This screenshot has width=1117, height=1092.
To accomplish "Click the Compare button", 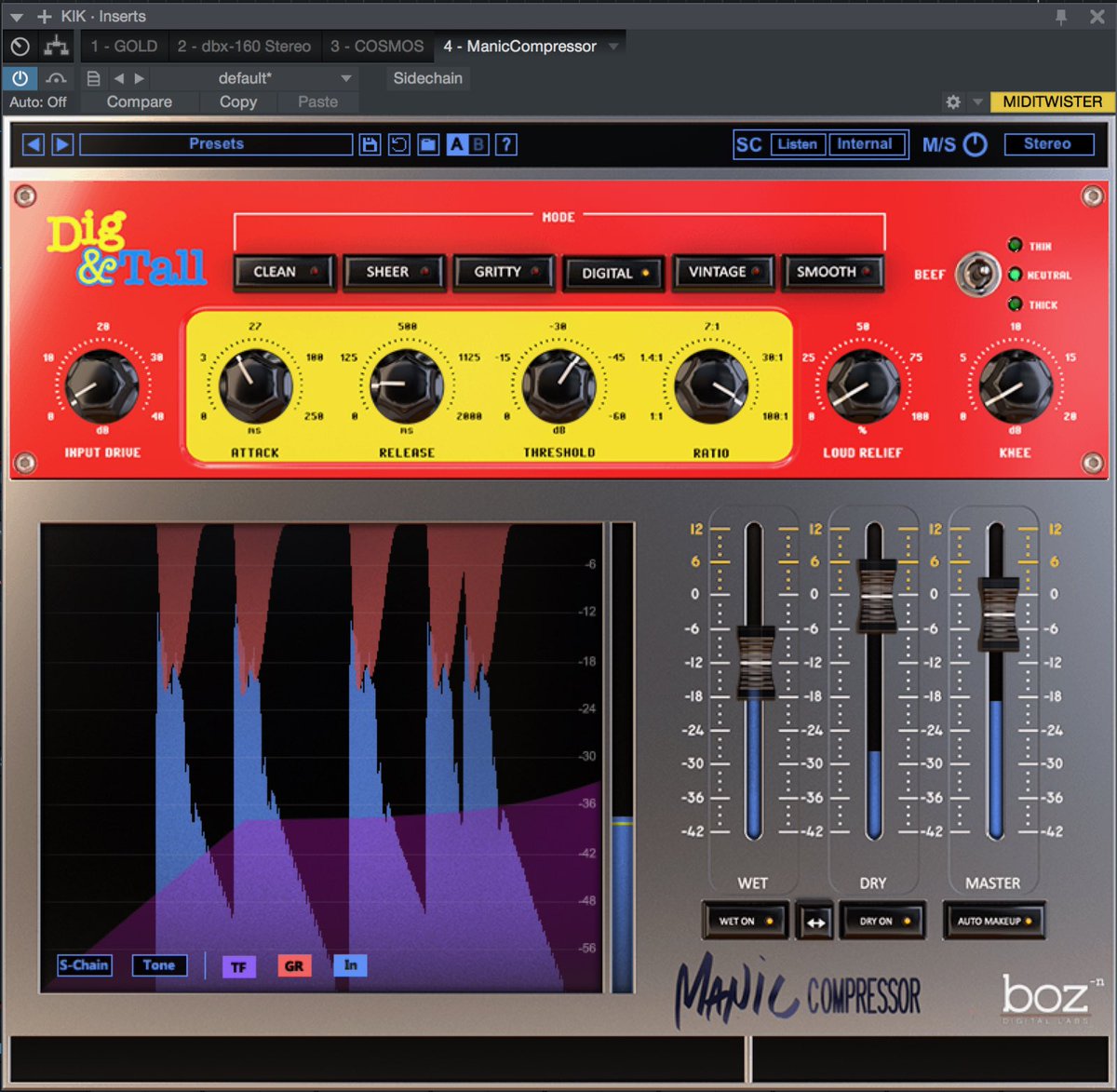I will (140, 101).
